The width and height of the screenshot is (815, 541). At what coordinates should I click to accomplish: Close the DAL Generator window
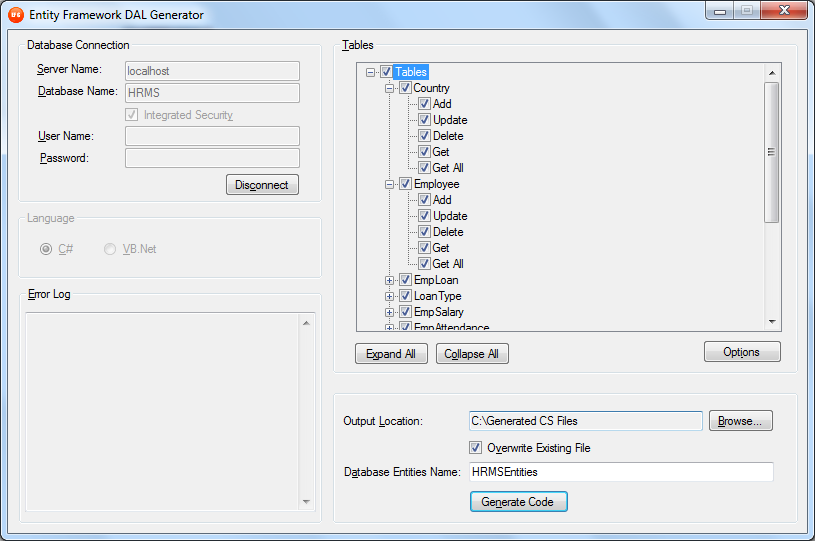[x=784, y=10]
